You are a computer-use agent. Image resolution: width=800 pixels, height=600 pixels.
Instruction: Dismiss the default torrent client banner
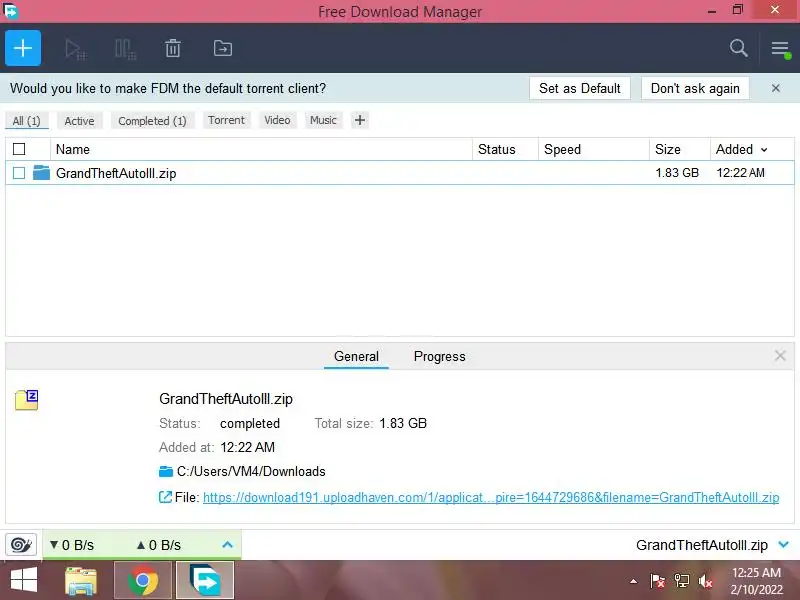pyautogui.click(x=776, y=88)
